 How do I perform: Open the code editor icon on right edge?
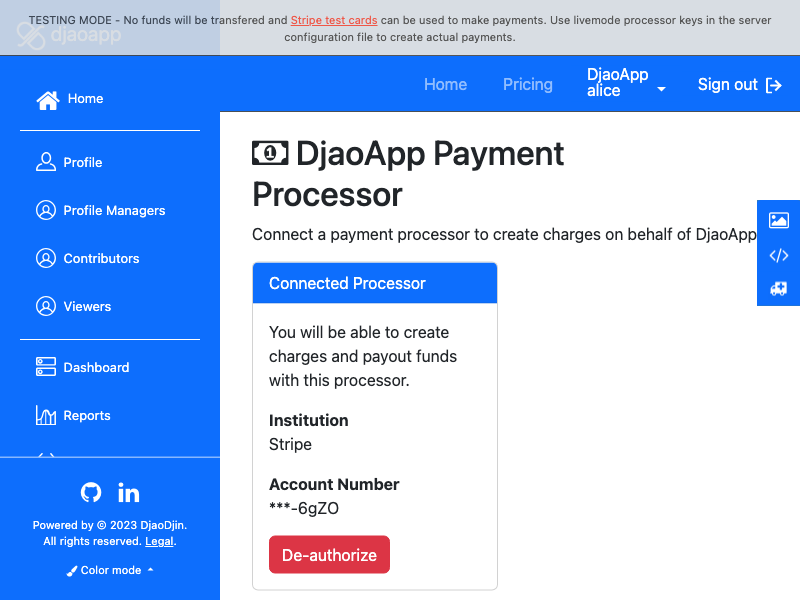[779, 255]
